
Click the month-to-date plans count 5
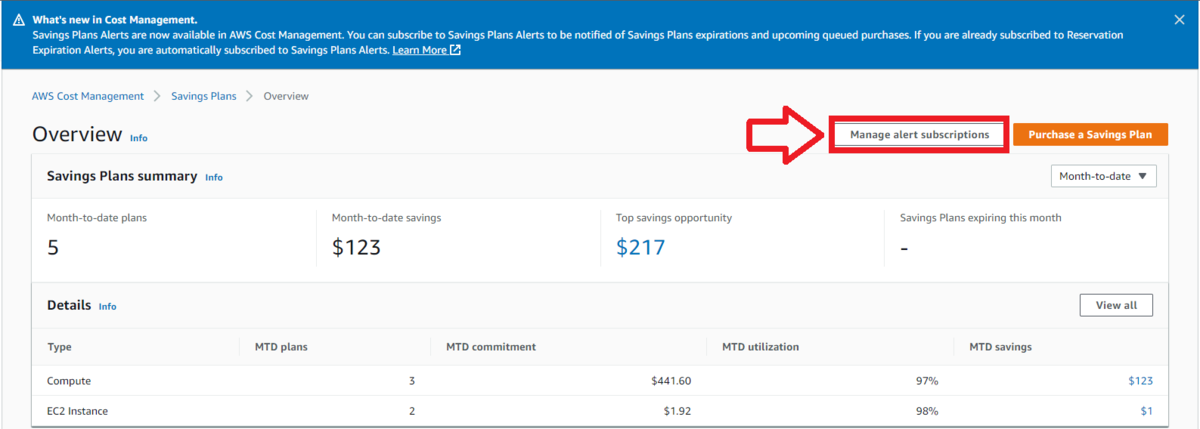pos(53,247)
